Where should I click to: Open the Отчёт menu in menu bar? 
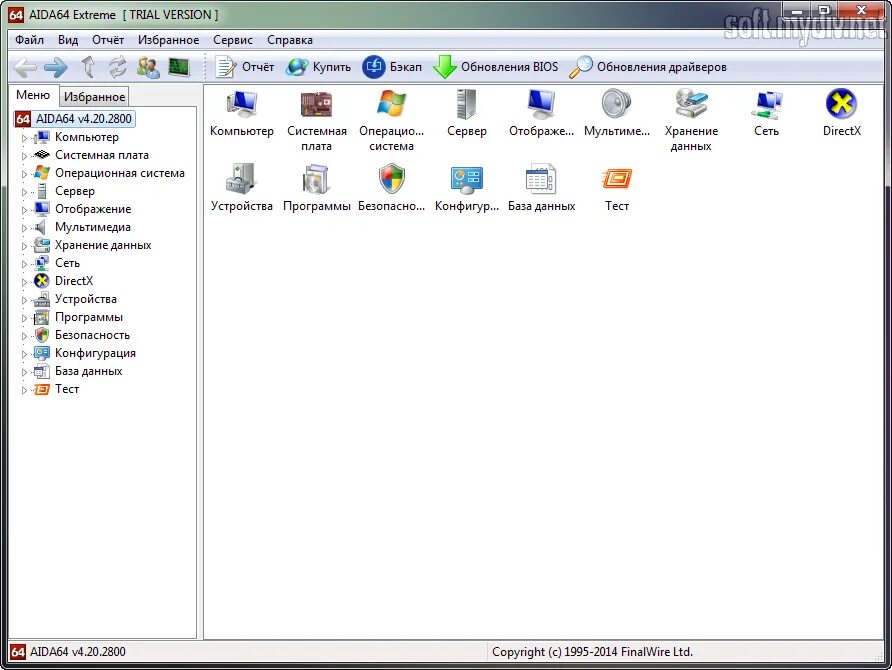pyautogui.click(x=108, y=40)
